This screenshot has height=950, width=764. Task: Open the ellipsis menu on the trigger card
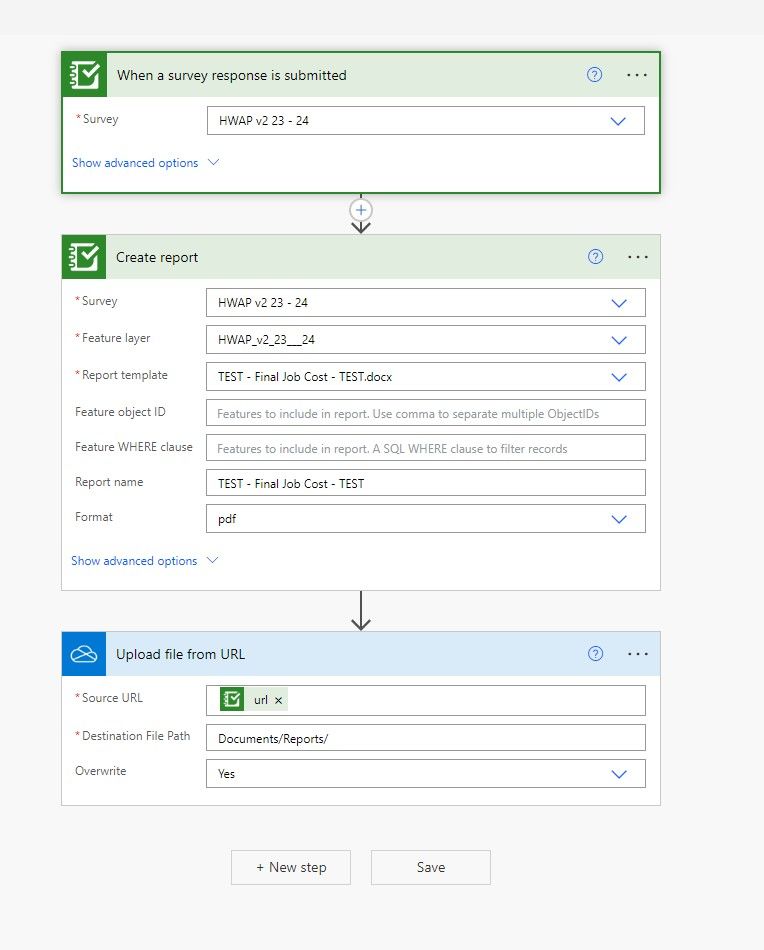pos(637,75)
